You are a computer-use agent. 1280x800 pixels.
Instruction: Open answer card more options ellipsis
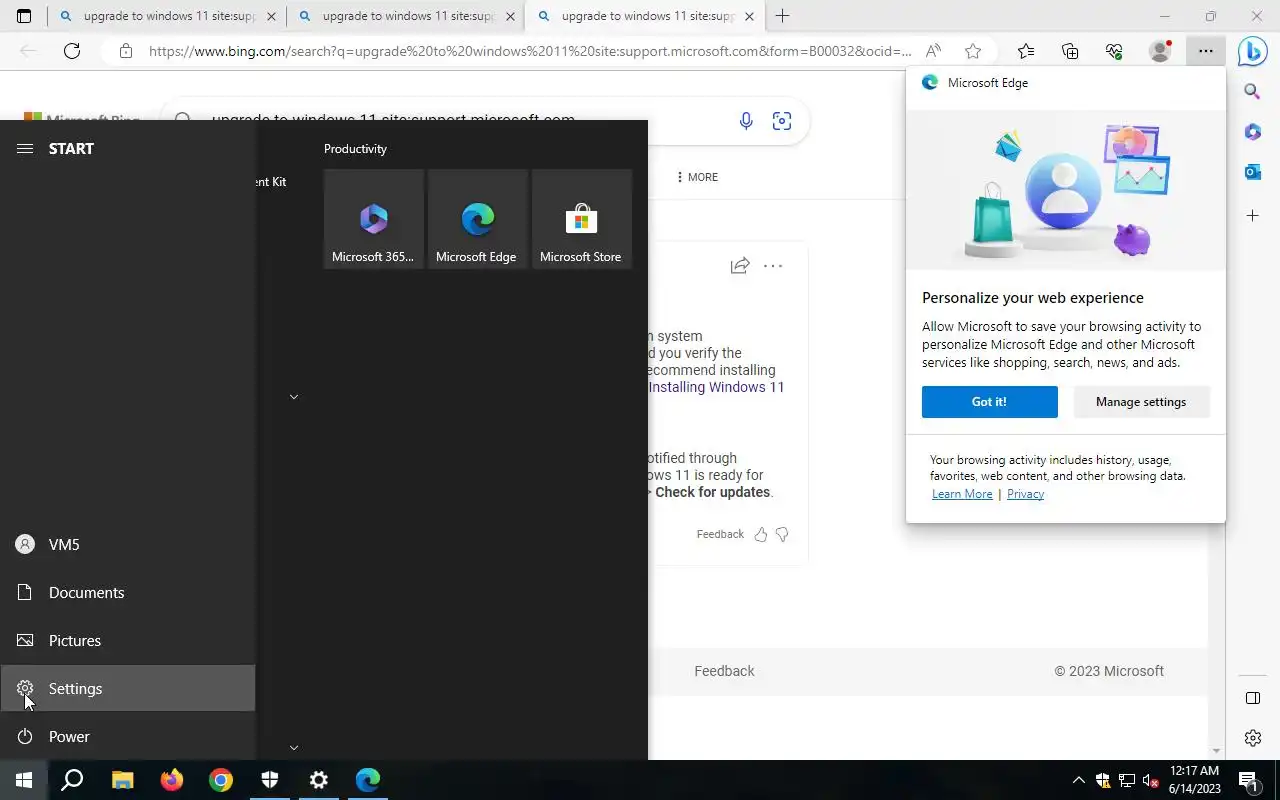click(773, 266)
